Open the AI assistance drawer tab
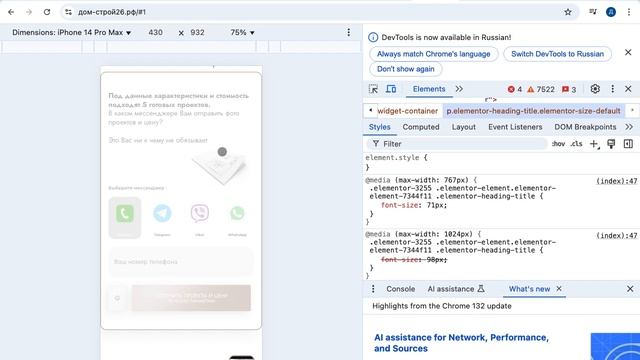640x360 pixels. 456,289
